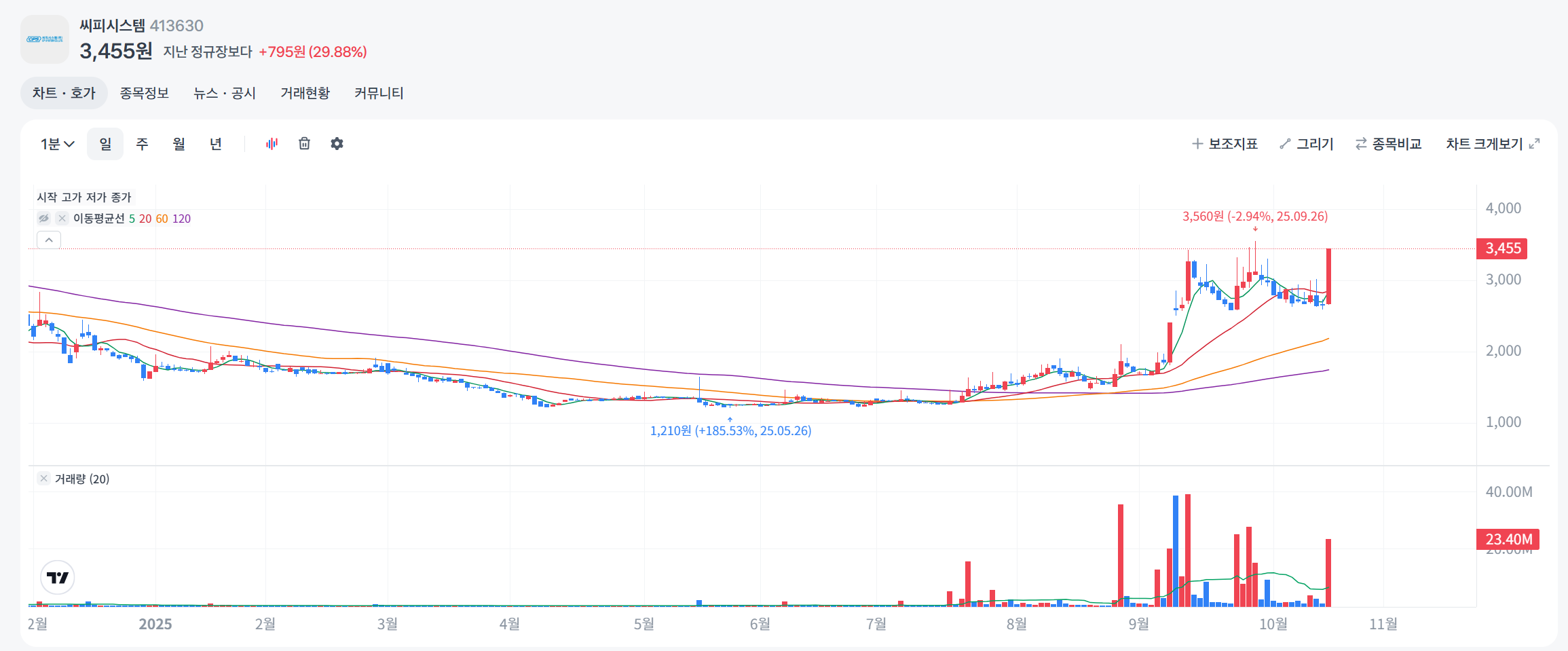This screenshot has height=651, width=1568.
Task: Click the 3,455 current price tag
Action: 1502,248
